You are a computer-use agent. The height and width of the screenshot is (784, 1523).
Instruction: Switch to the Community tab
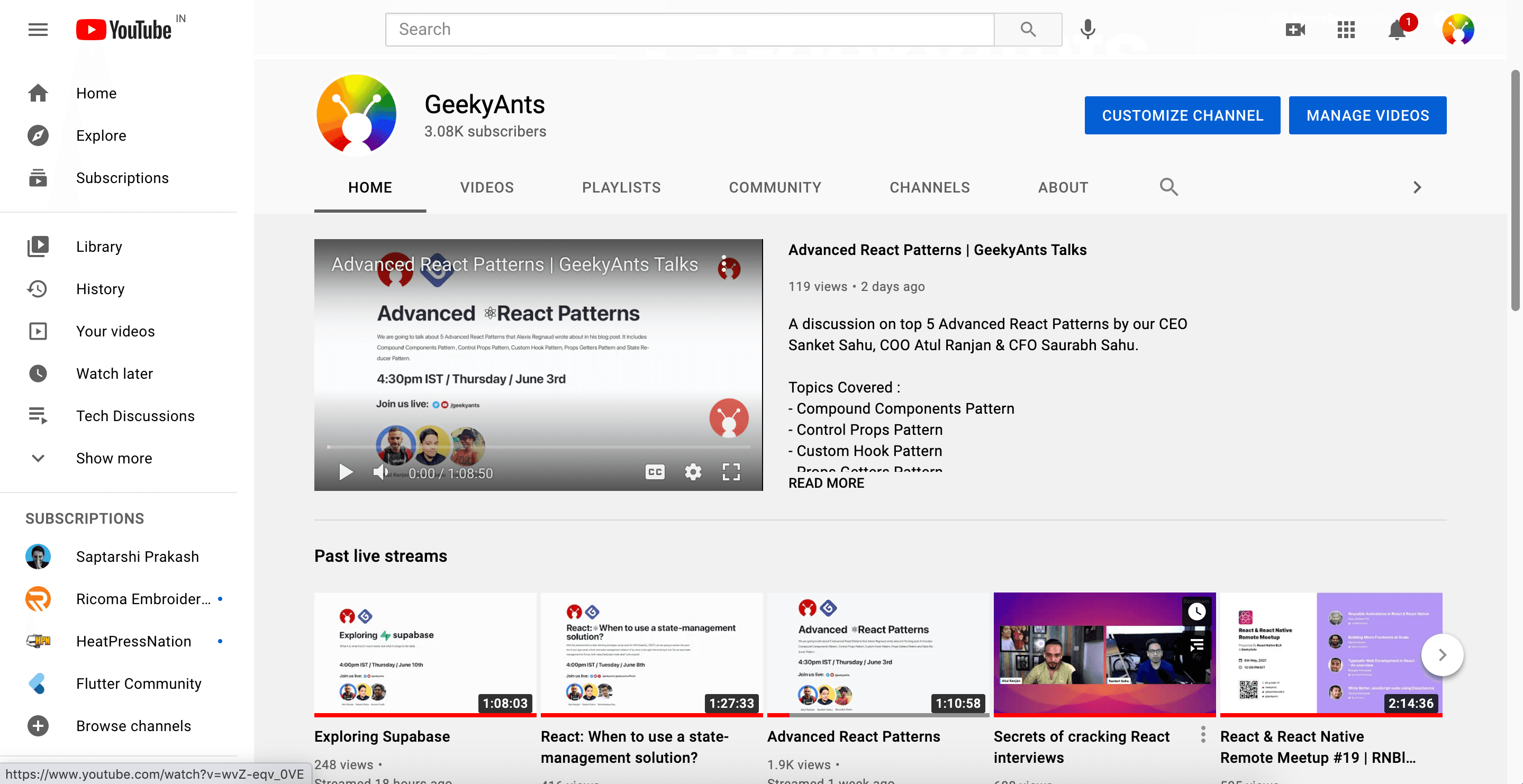pos(775,187)
